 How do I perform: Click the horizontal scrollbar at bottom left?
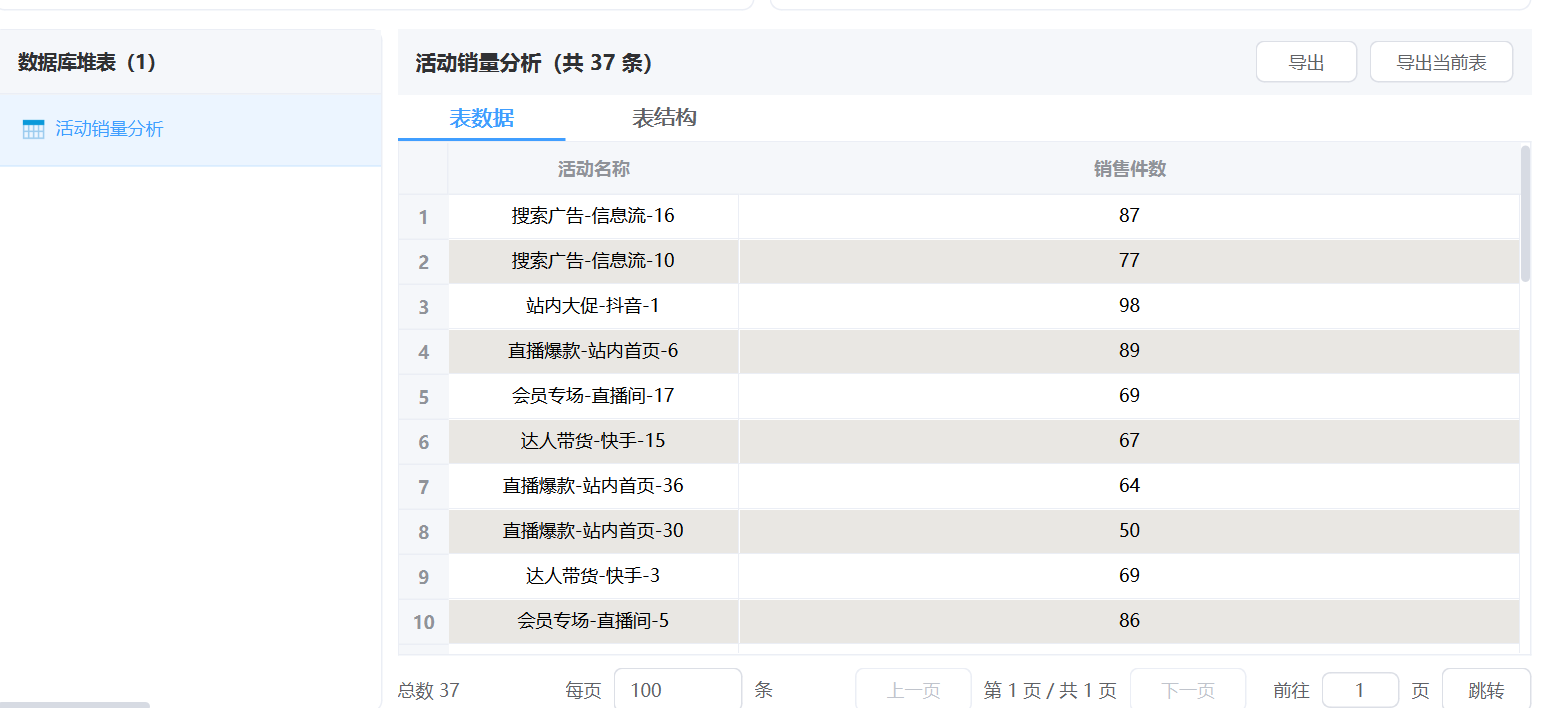coord(75,704)
